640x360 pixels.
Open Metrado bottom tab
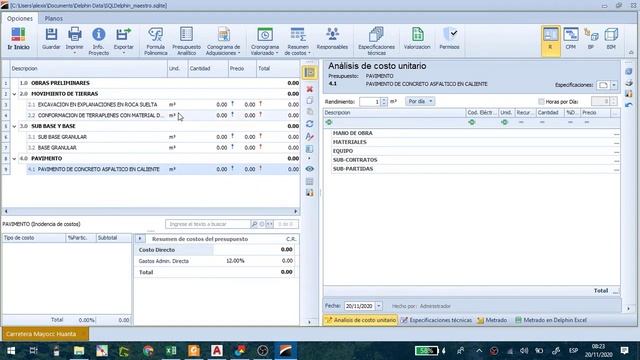492,320
